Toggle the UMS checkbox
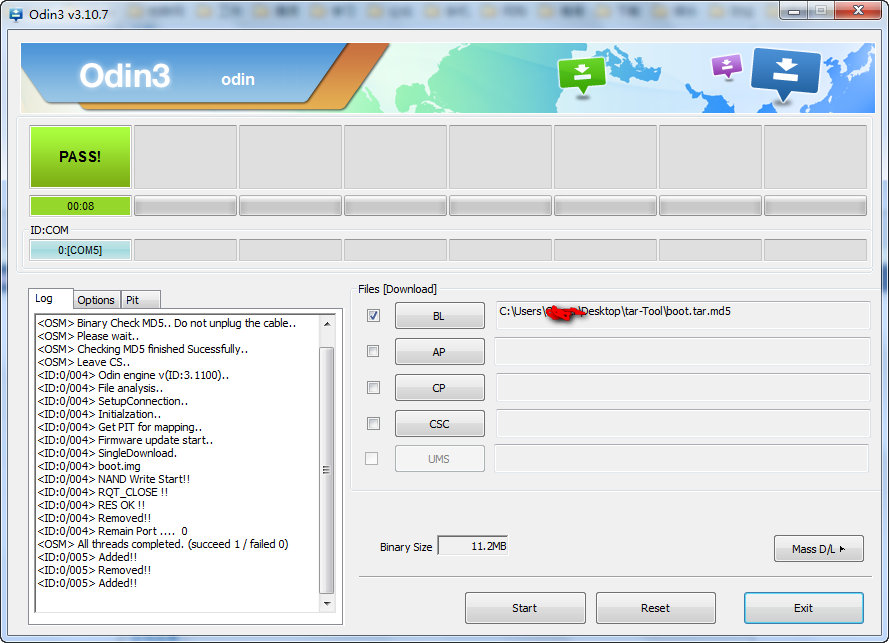The width and height of the screenshot is (889, 643). click(371, 458)
